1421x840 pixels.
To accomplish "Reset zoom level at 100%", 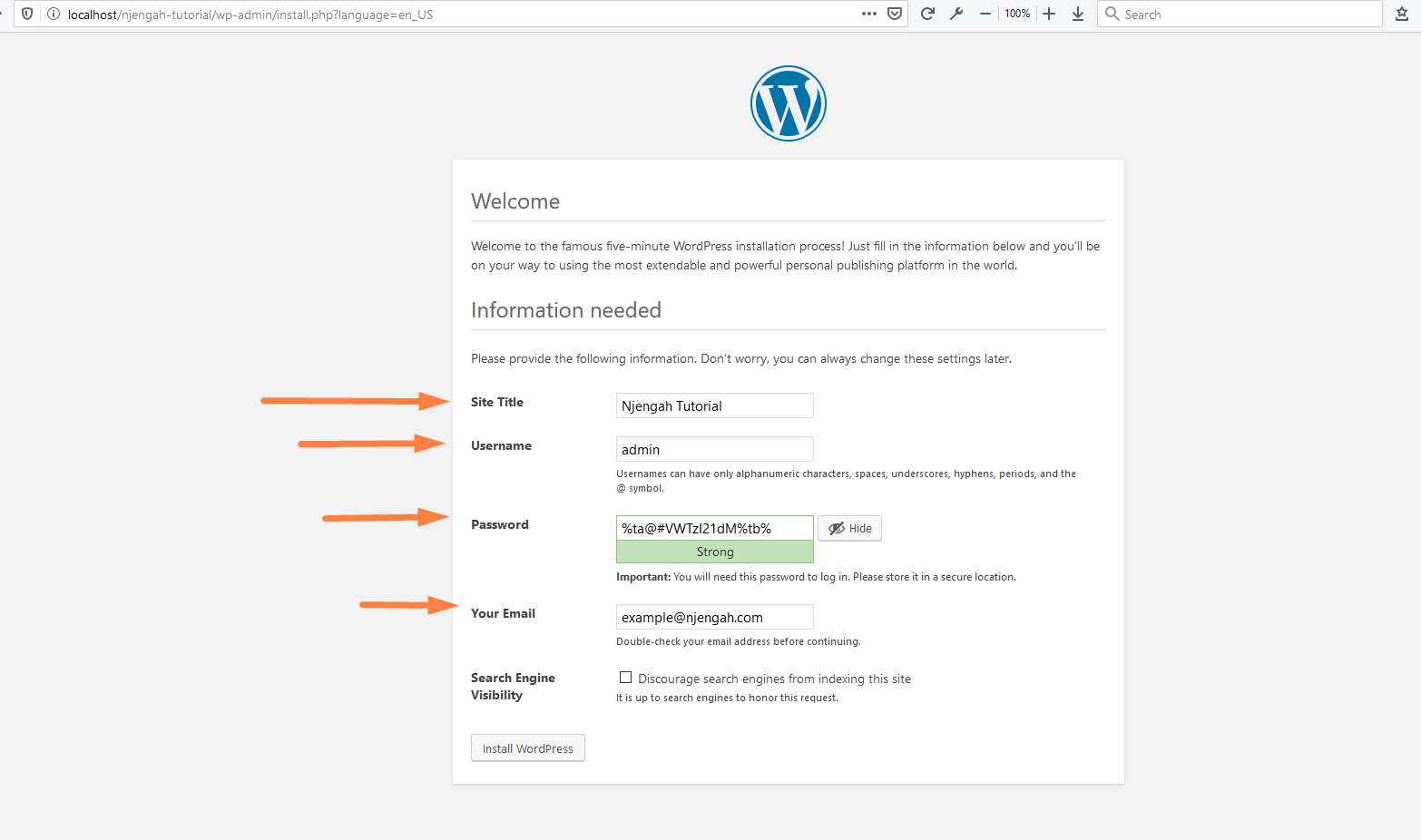I will tap(1017, 14).
